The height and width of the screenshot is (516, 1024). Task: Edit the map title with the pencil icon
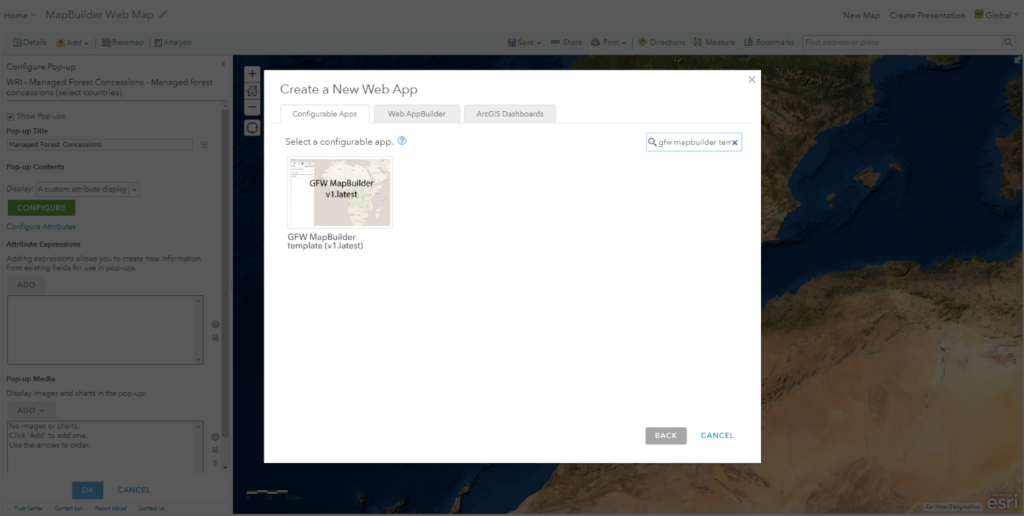tap(163, 14)
